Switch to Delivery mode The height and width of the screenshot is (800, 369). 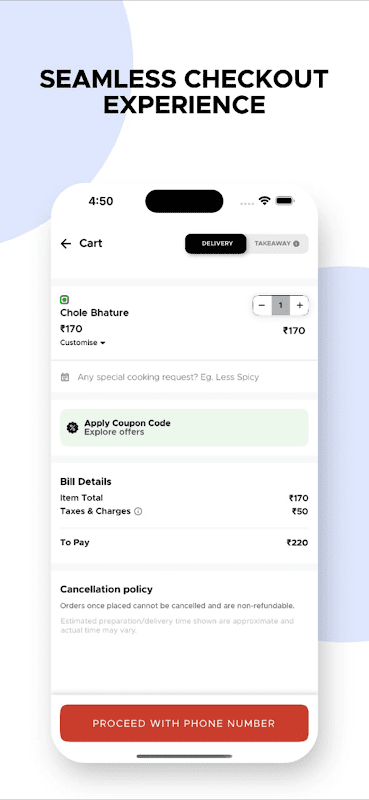(216, 244)
